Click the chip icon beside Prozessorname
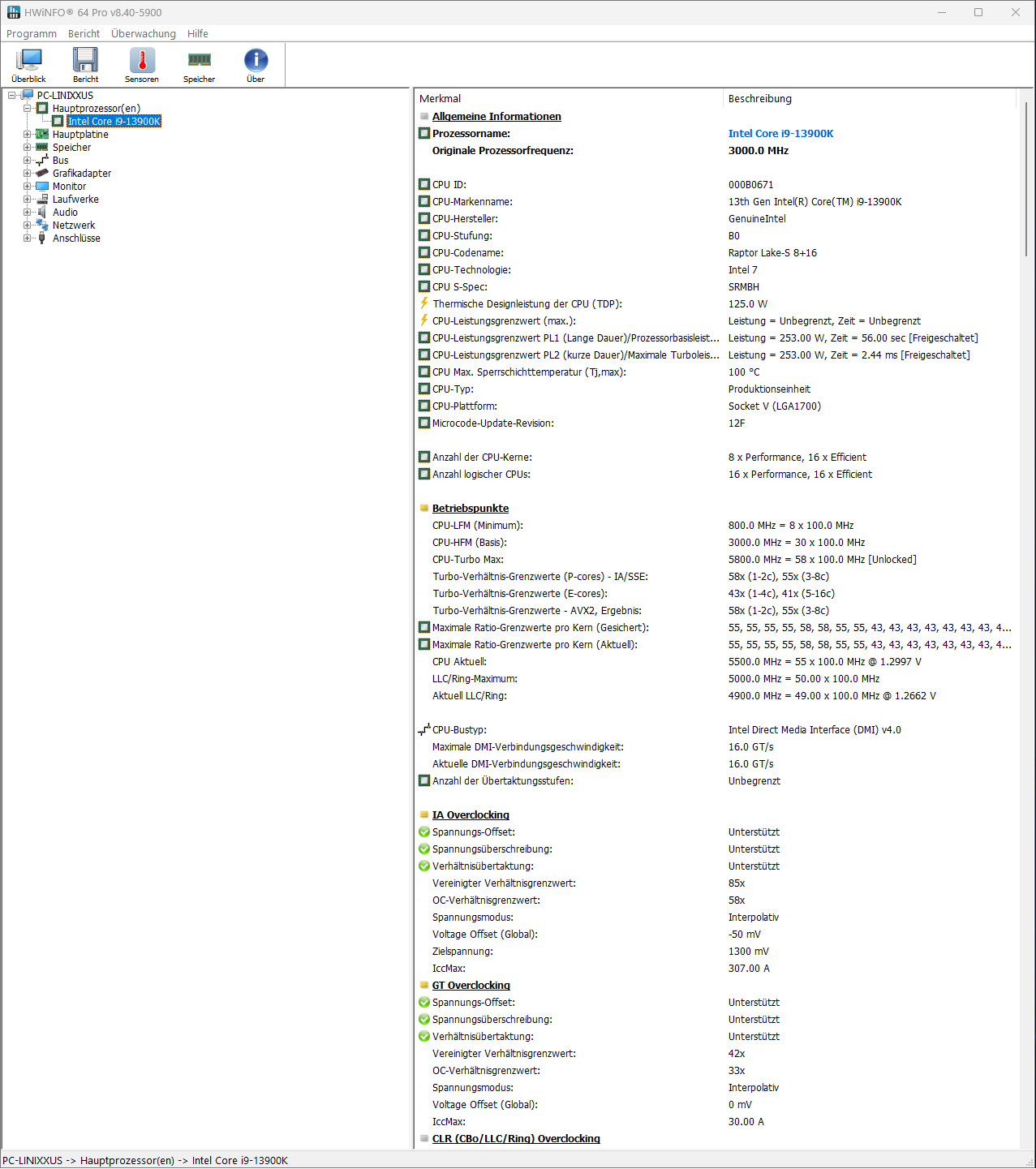 click(x=424, y=133)
